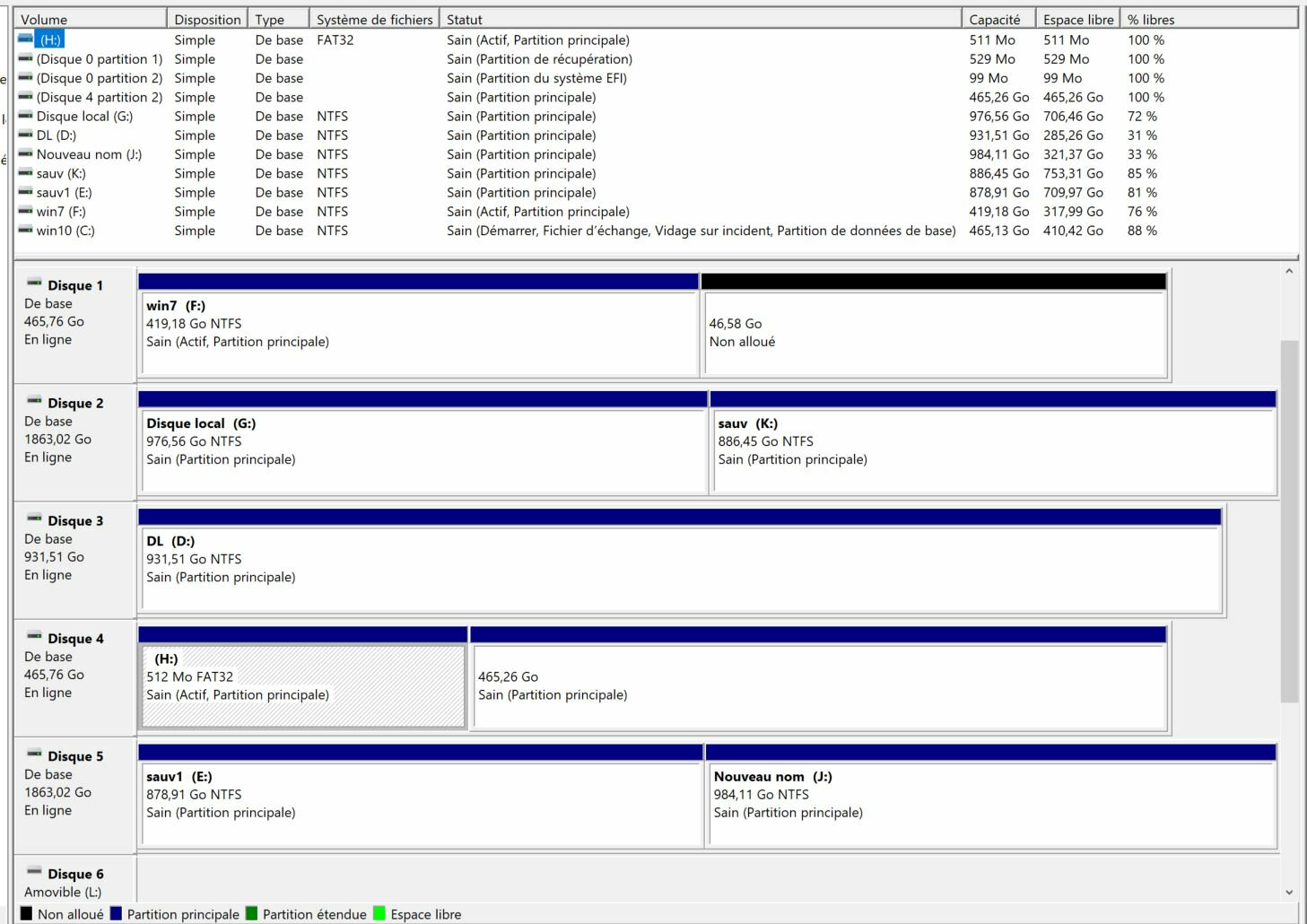Screen dimensions: 1307x924
Task: Click the drive icon beside sauv (K:) in list
Action: tap(25, 173)
